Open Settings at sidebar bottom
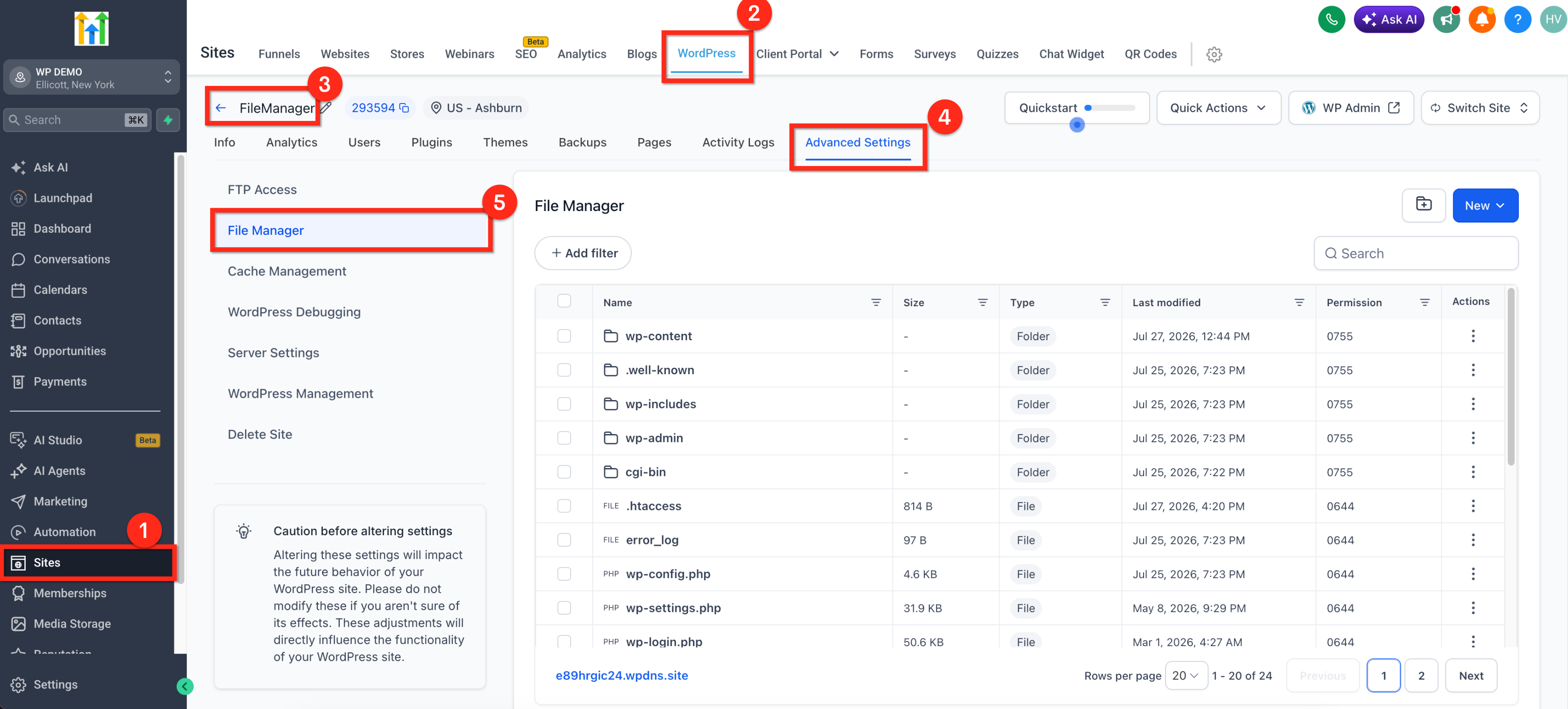Image resolution: width=1568 pixels, height=709 pixels. click(55, 685)
